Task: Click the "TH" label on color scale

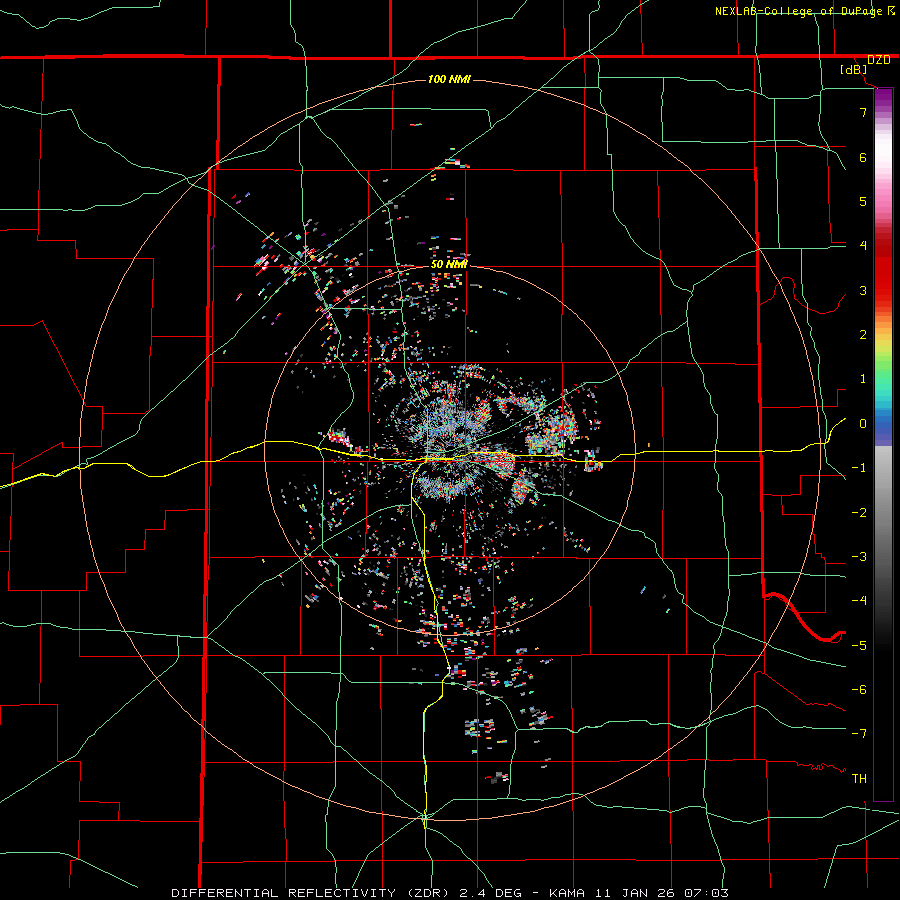Action: coord(859,779)
